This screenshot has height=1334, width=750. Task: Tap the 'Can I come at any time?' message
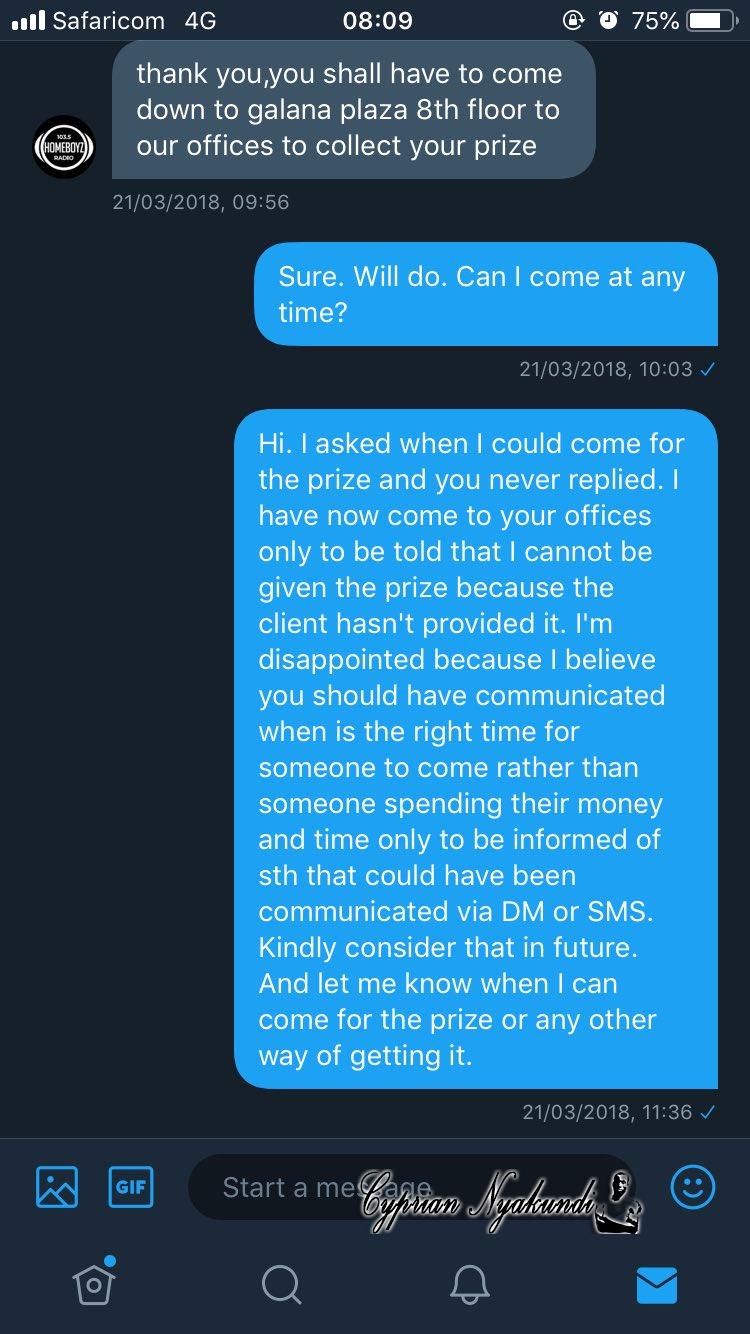[x=484, y=294]
